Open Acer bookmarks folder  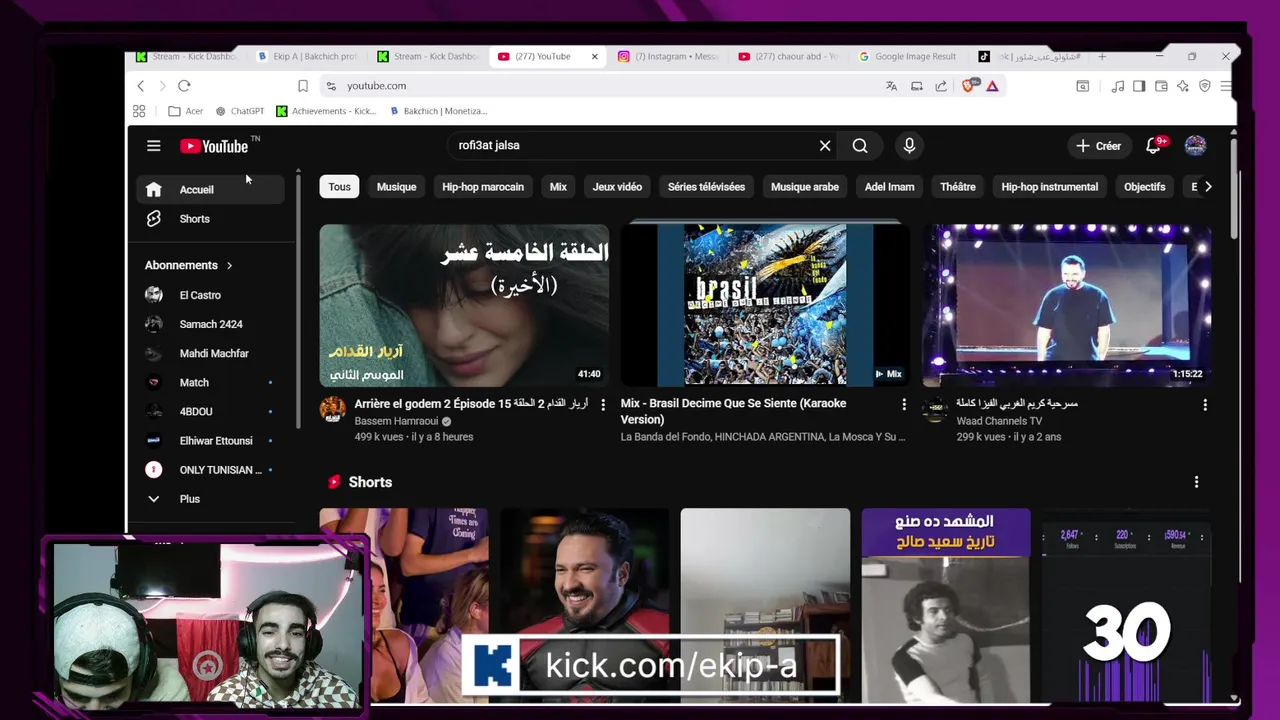(x=186, y=111)
